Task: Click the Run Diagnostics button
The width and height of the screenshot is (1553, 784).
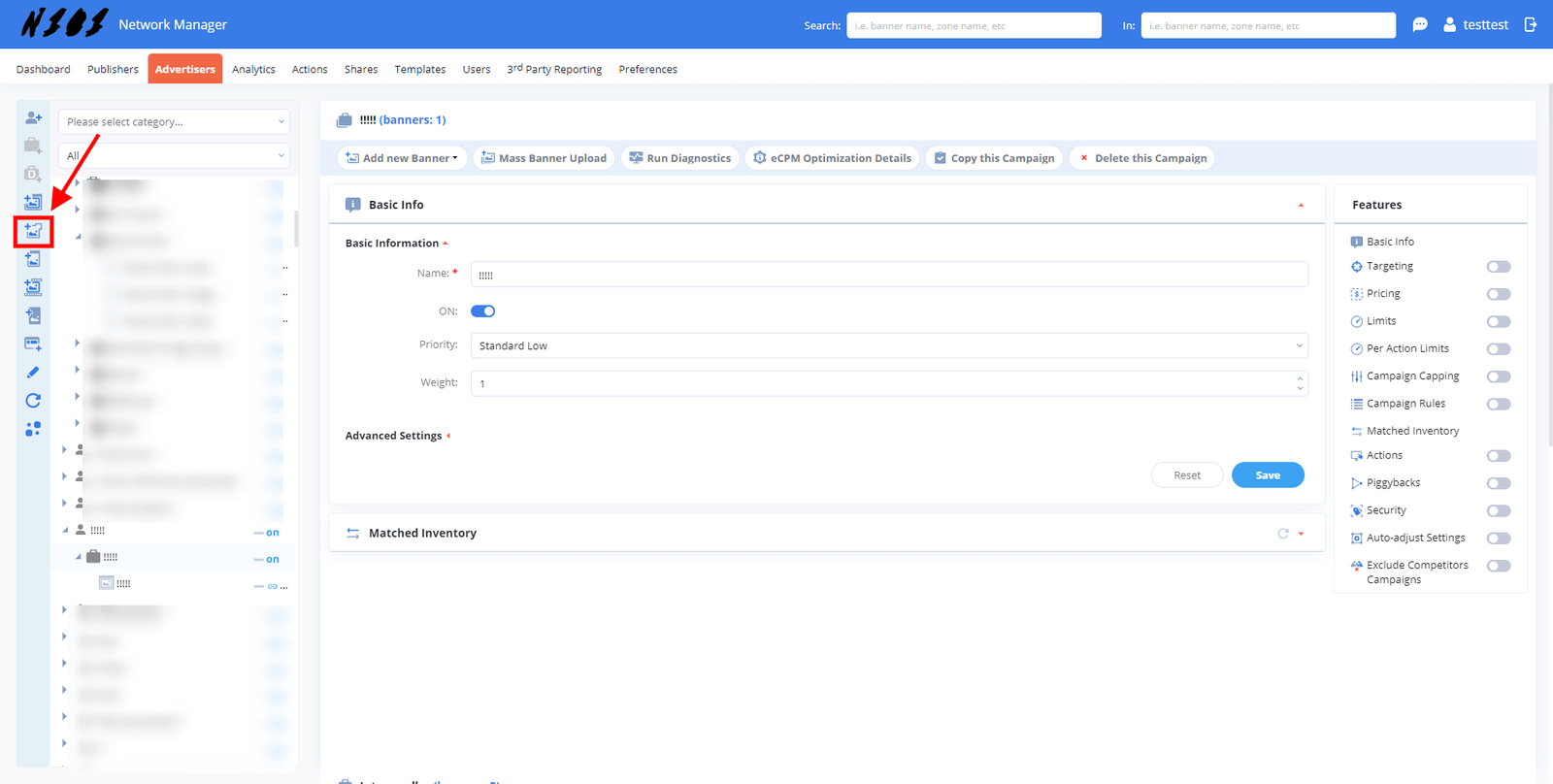Action: [680, 158]
